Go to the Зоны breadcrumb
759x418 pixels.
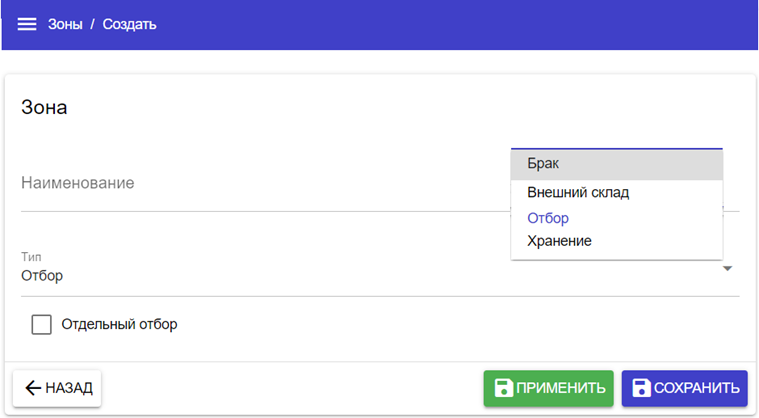click(65, 24)
